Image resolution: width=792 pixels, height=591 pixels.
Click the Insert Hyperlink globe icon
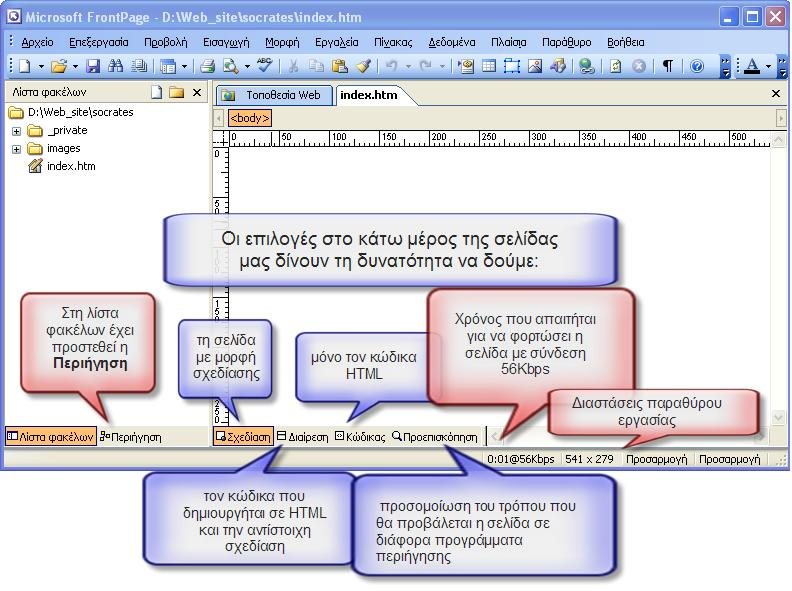586,66
